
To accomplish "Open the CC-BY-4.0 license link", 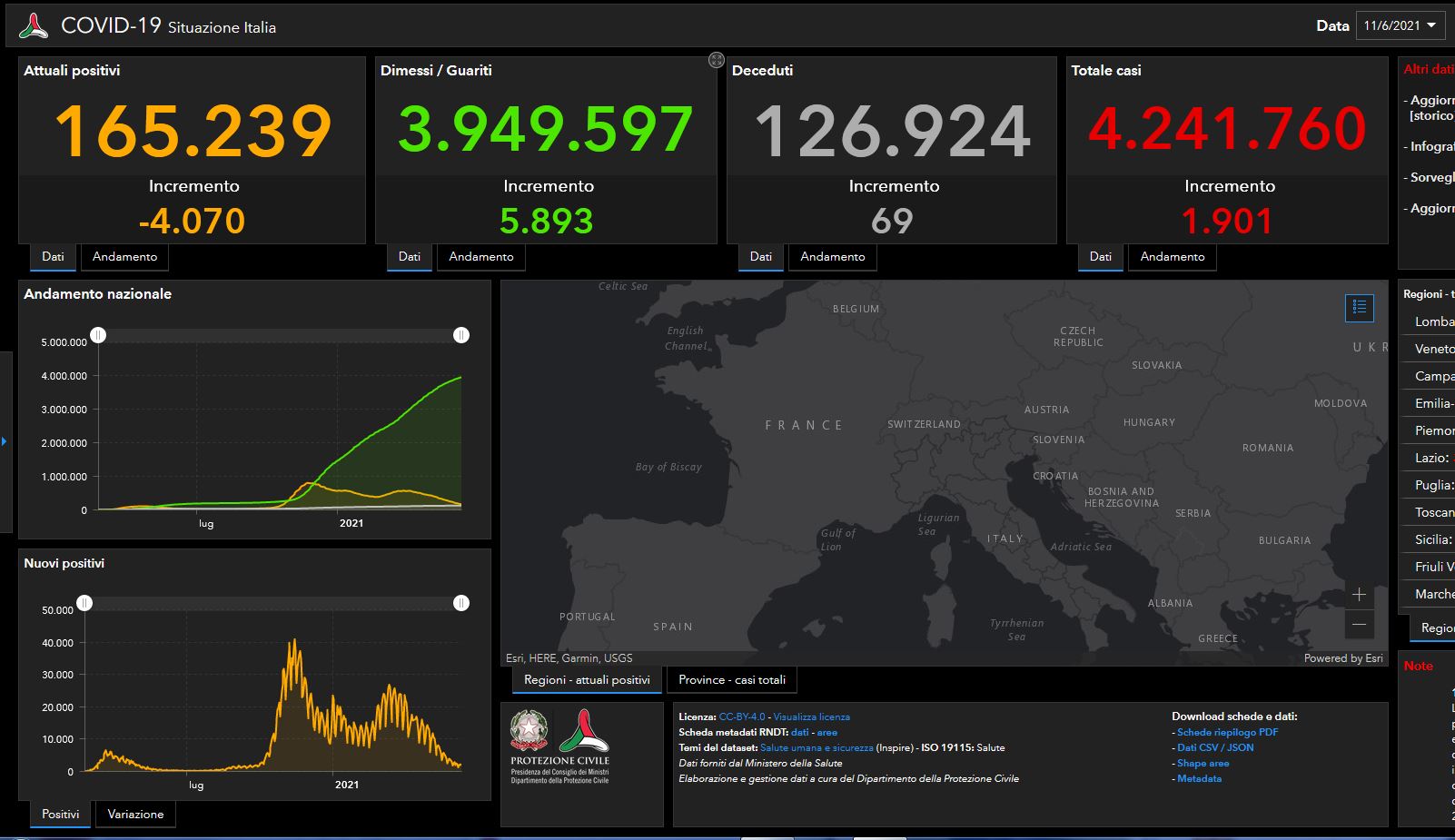I will (741, 716).
